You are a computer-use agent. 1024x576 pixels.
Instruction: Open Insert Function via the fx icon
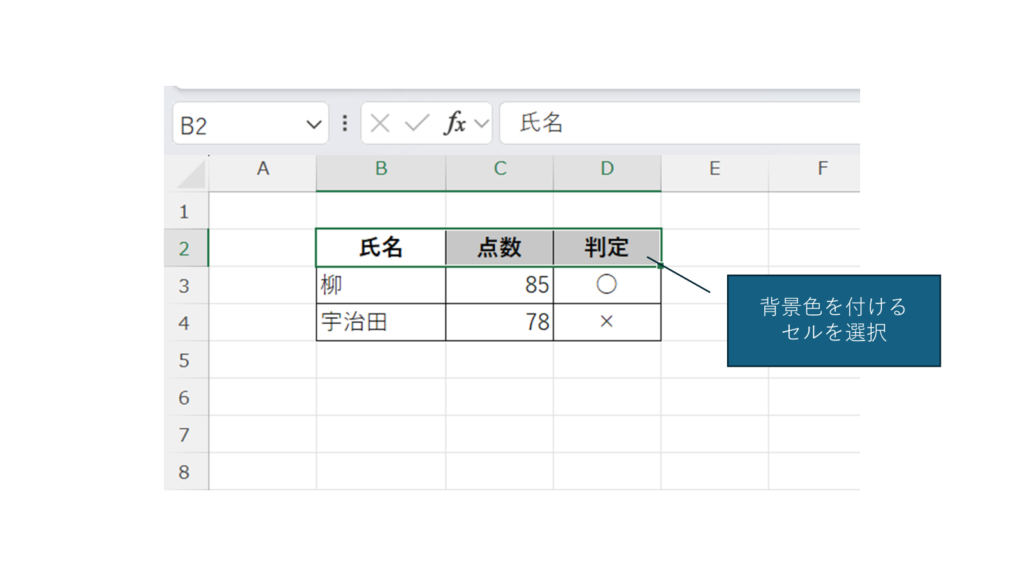[x=455, y=123]
